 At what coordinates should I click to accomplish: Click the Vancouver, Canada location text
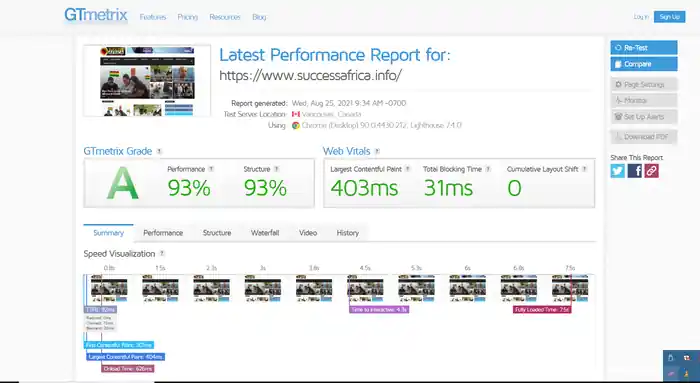[x=332, y=114]
